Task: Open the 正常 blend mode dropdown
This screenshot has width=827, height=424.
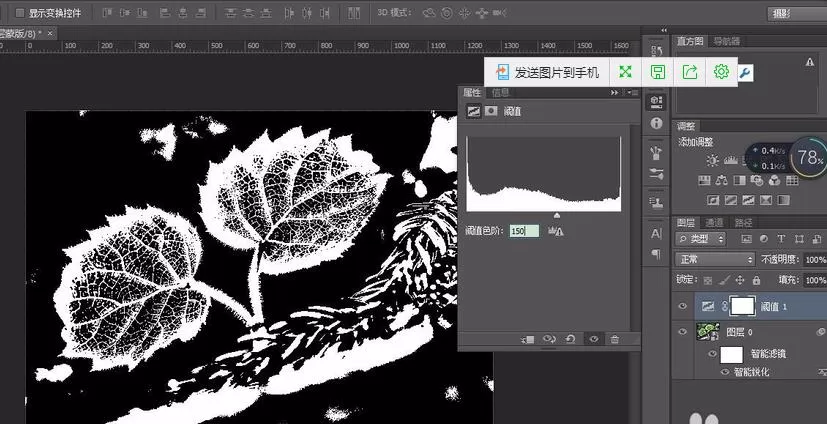Action: [715, 259]
